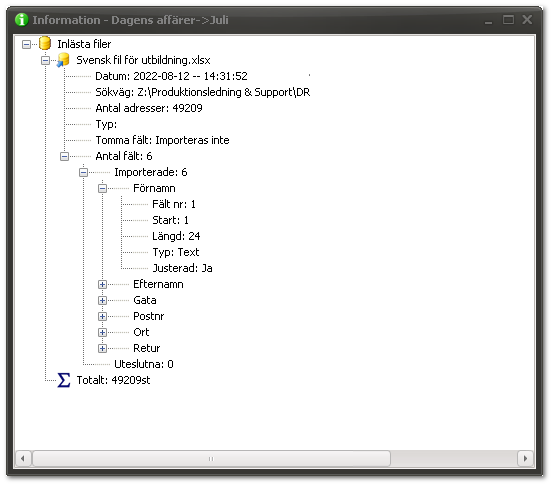Collapse the Importerade: 6 node
This screenshot has width=553, height=486.
pos(84,172)
